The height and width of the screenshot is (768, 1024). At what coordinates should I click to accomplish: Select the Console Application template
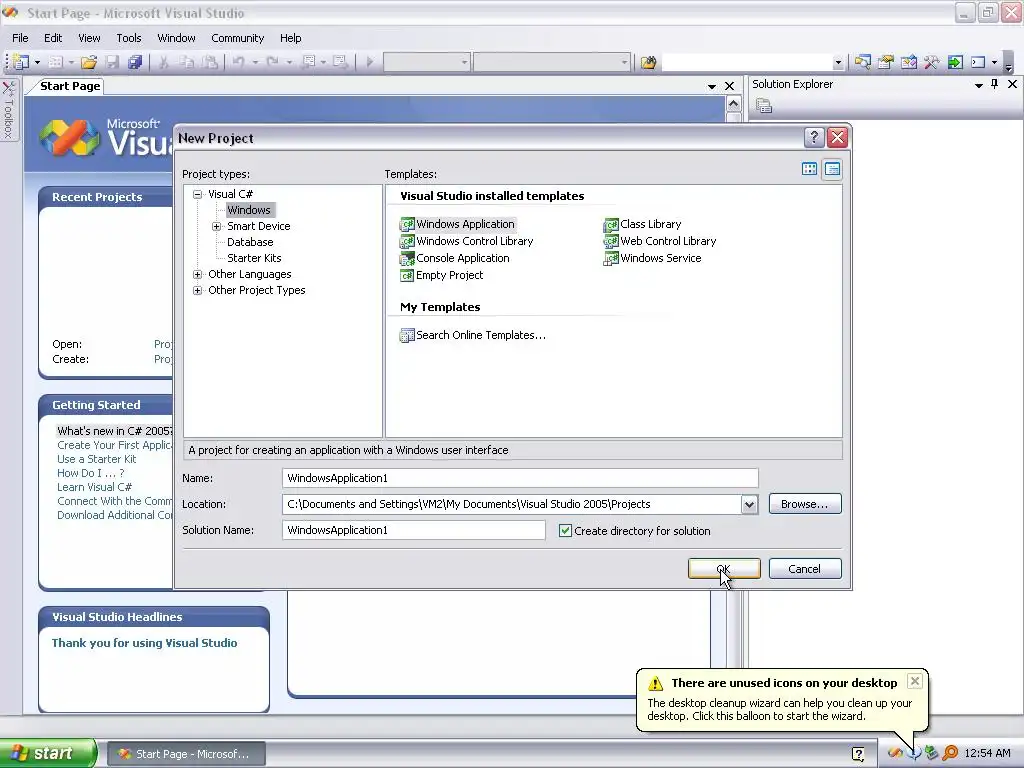pyautogui.click(x=455, y=258)
